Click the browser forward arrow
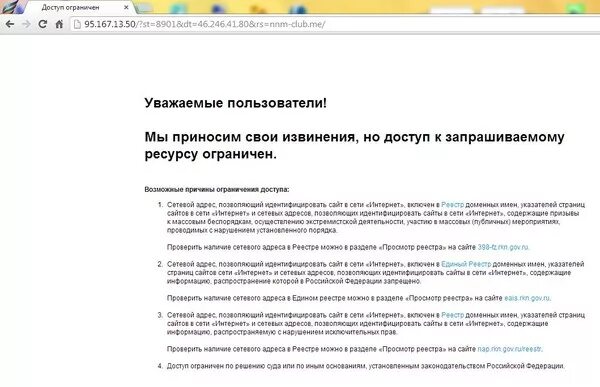This screenshot has height=387, width=600. (x=26, y=24)
